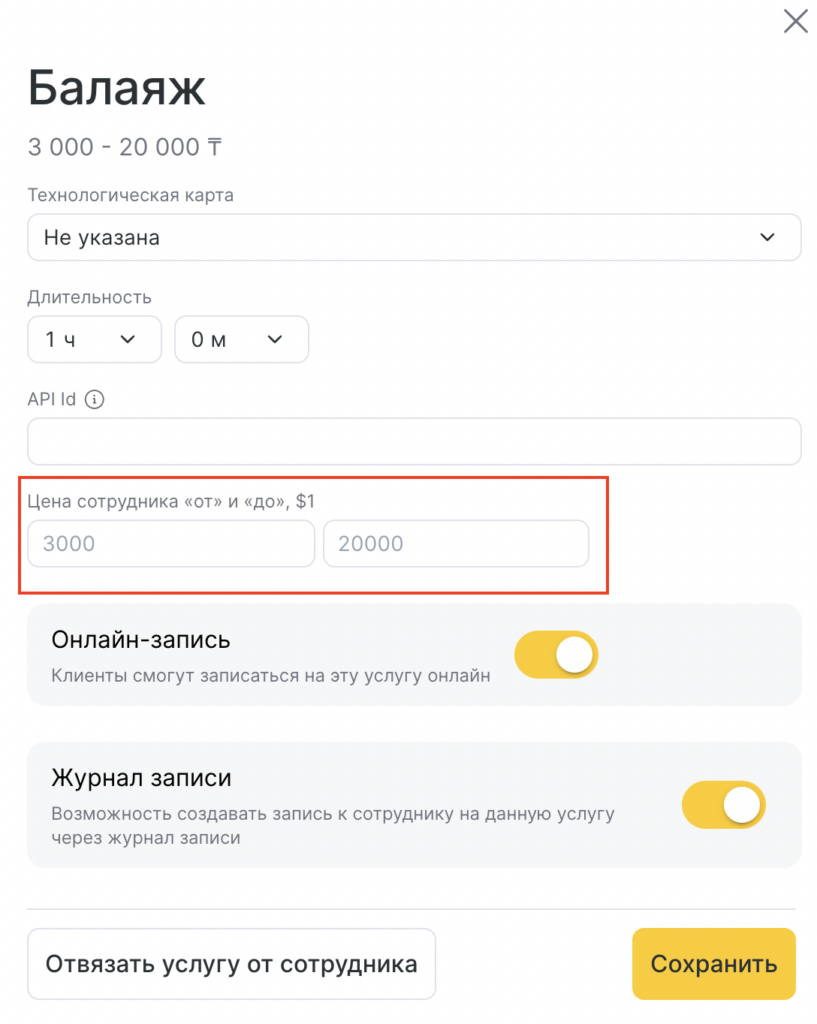Expand the "1 ч" duration dropdown
The width and height of the screenshot is (817, 1024).
pos(94,340)
